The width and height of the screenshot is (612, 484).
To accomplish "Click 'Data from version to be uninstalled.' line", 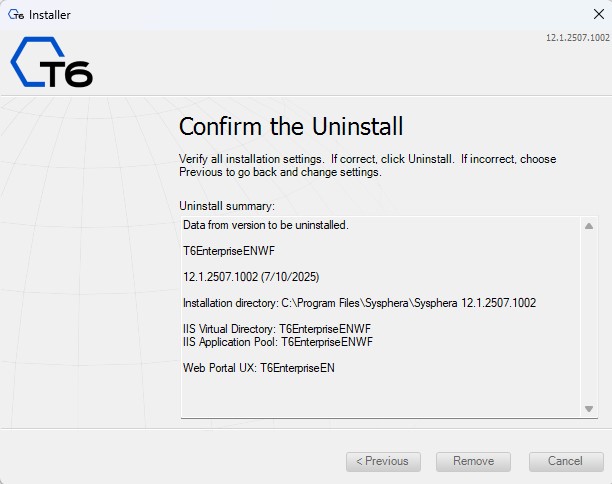I will 265,225.
